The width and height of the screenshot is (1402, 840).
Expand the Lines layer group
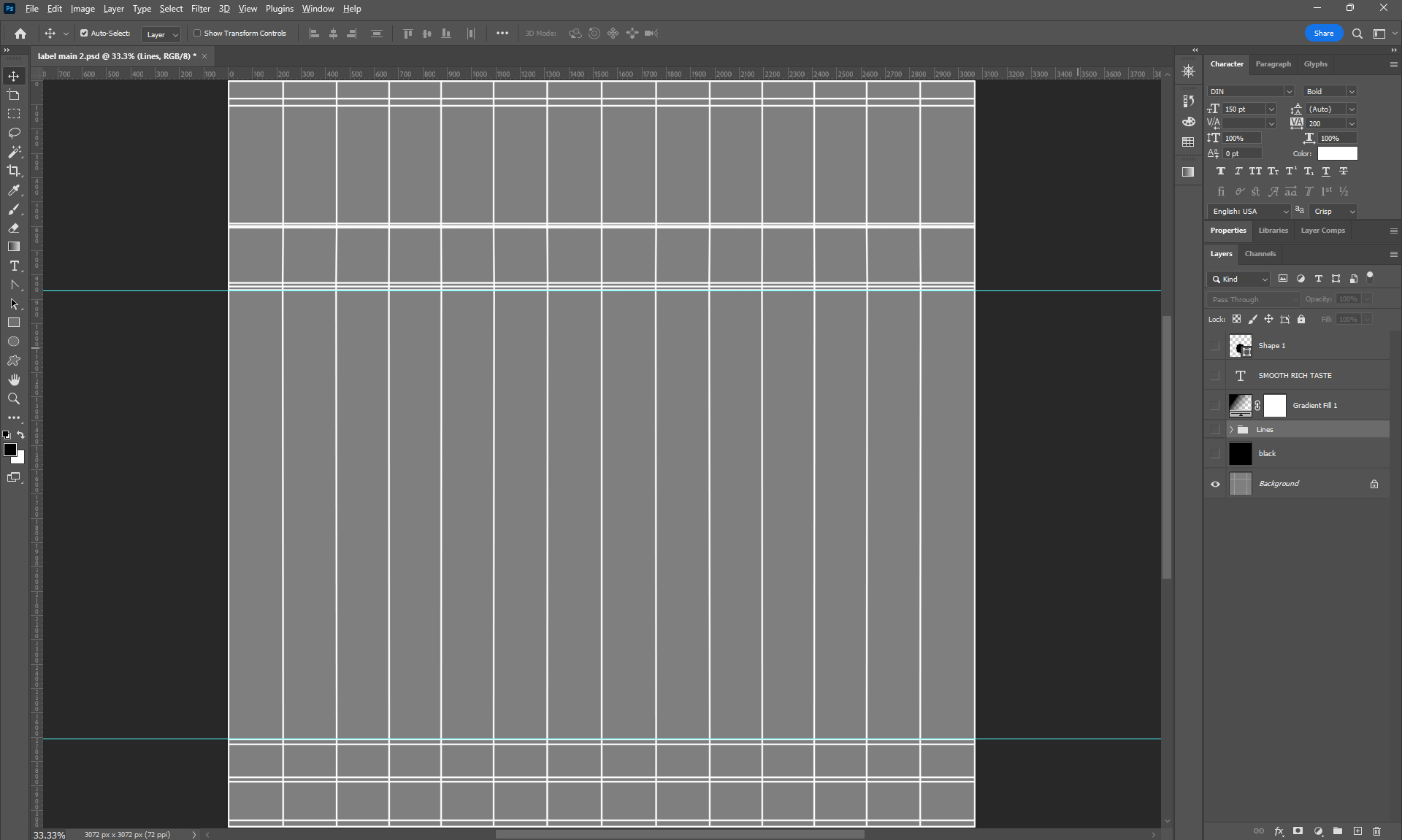[x=1231, y=430]
